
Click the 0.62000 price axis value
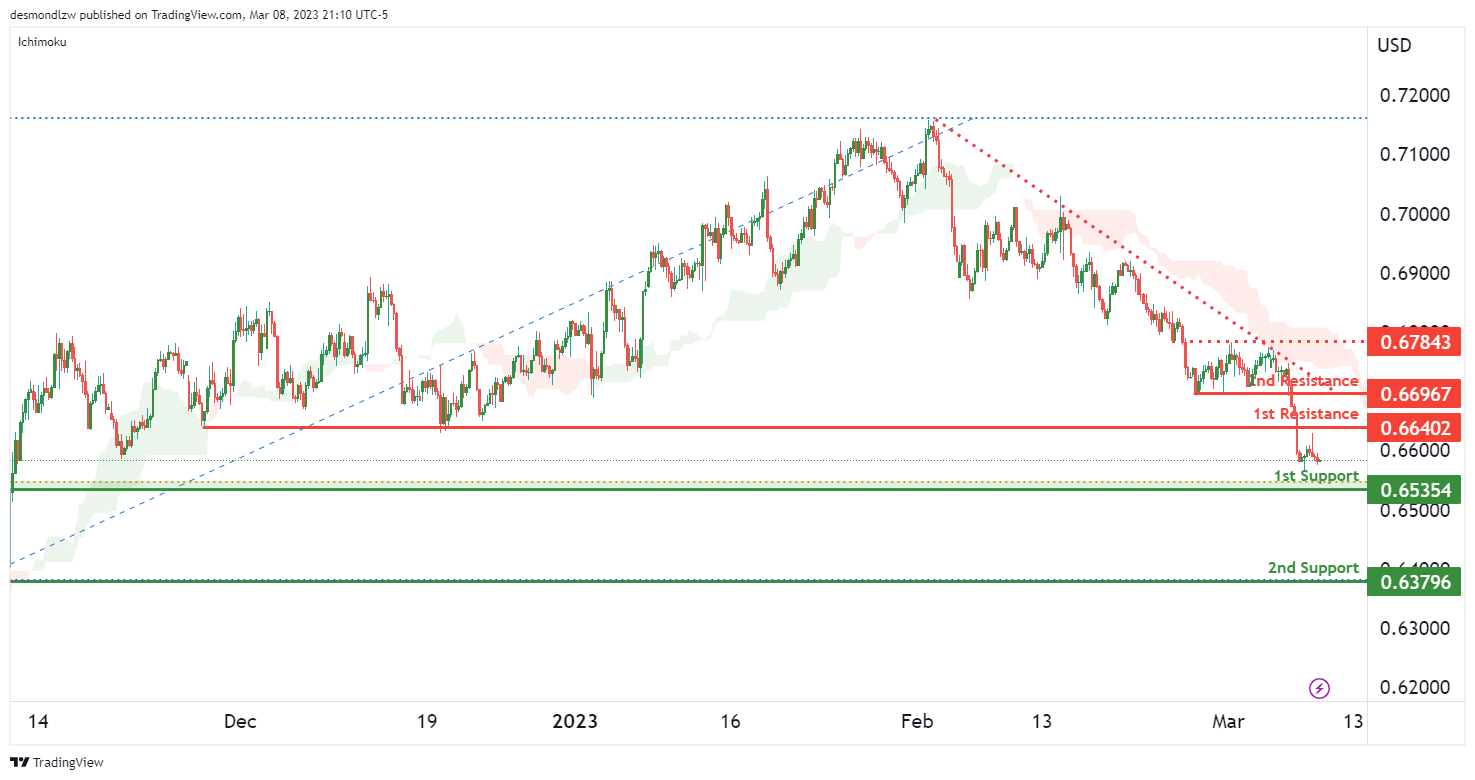click(x=1414, y=688)
